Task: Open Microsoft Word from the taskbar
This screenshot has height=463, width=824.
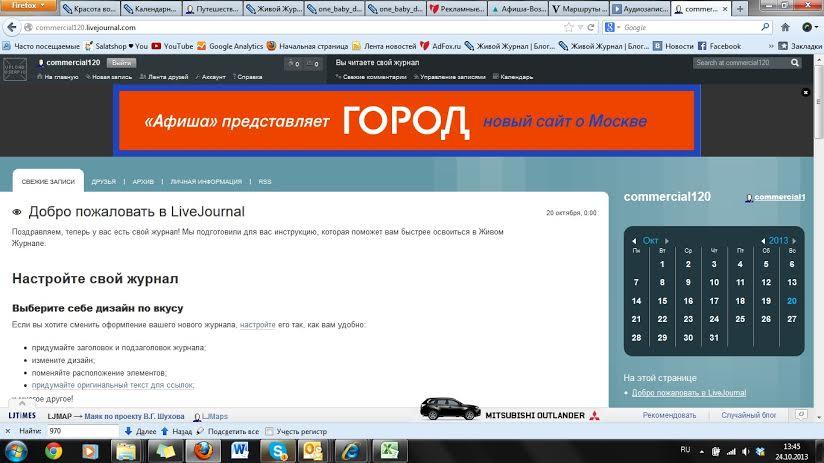Action: [240, 450]
